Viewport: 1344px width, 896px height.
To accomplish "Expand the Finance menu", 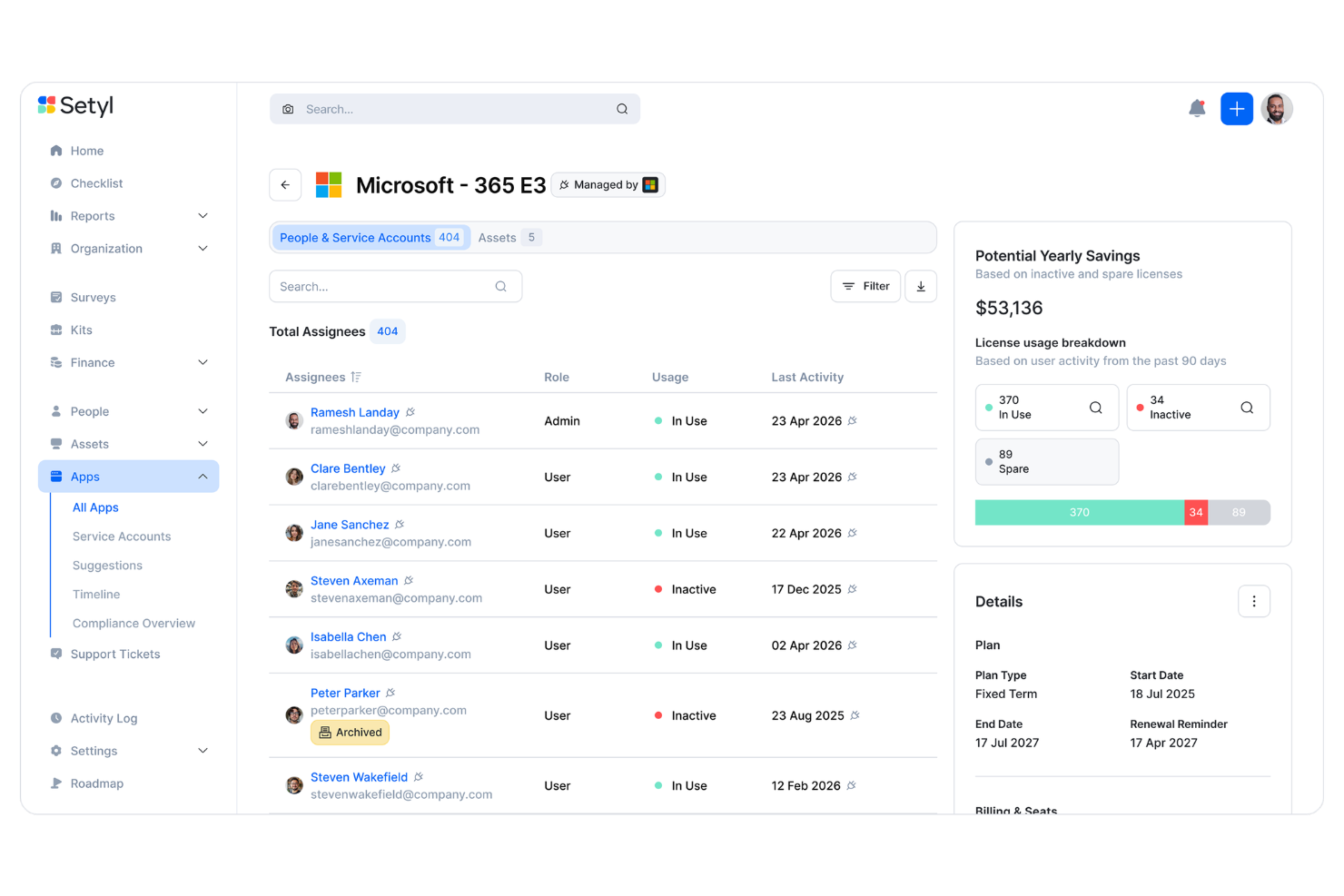I will [x=203, y=362].
